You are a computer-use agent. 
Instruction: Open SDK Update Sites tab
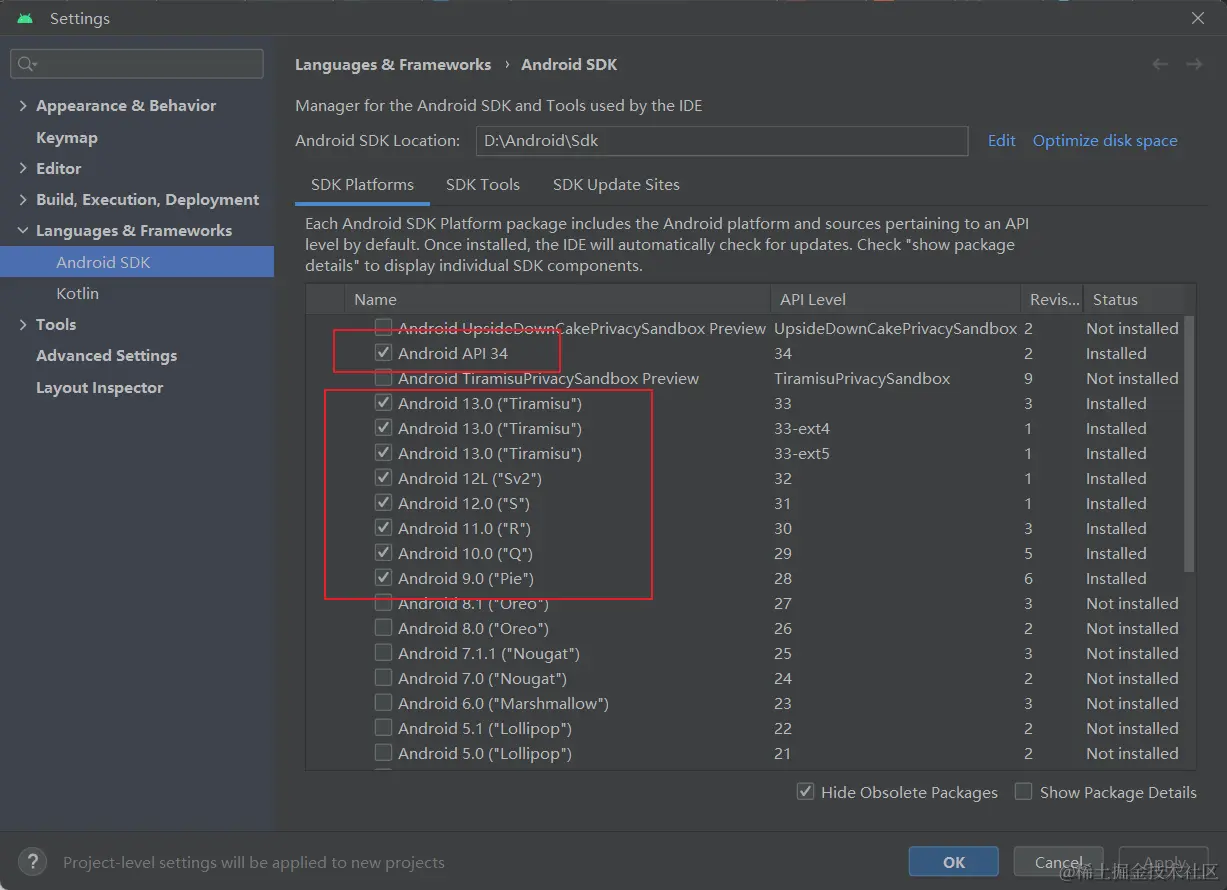(616, 185)
